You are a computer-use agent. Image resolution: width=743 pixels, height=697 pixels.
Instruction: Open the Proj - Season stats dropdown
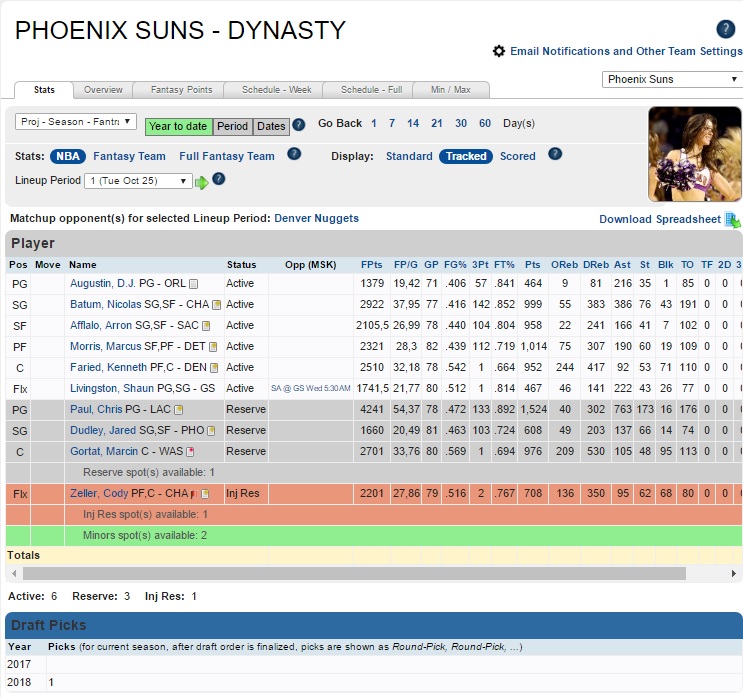point(76,122)
